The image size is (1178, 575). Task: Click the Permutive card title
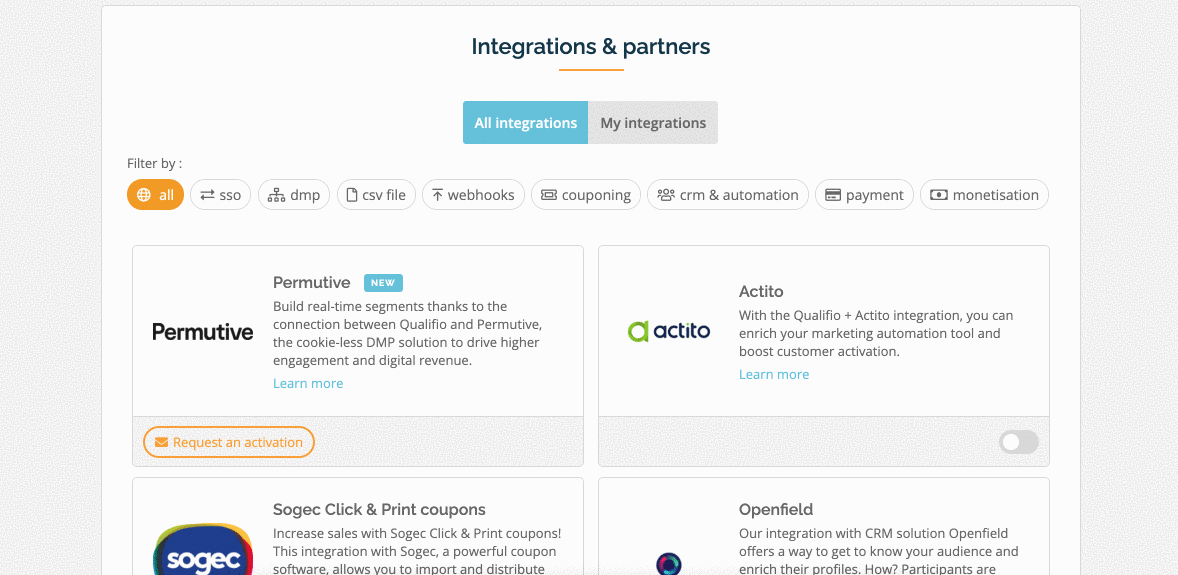tap(312, 283)
